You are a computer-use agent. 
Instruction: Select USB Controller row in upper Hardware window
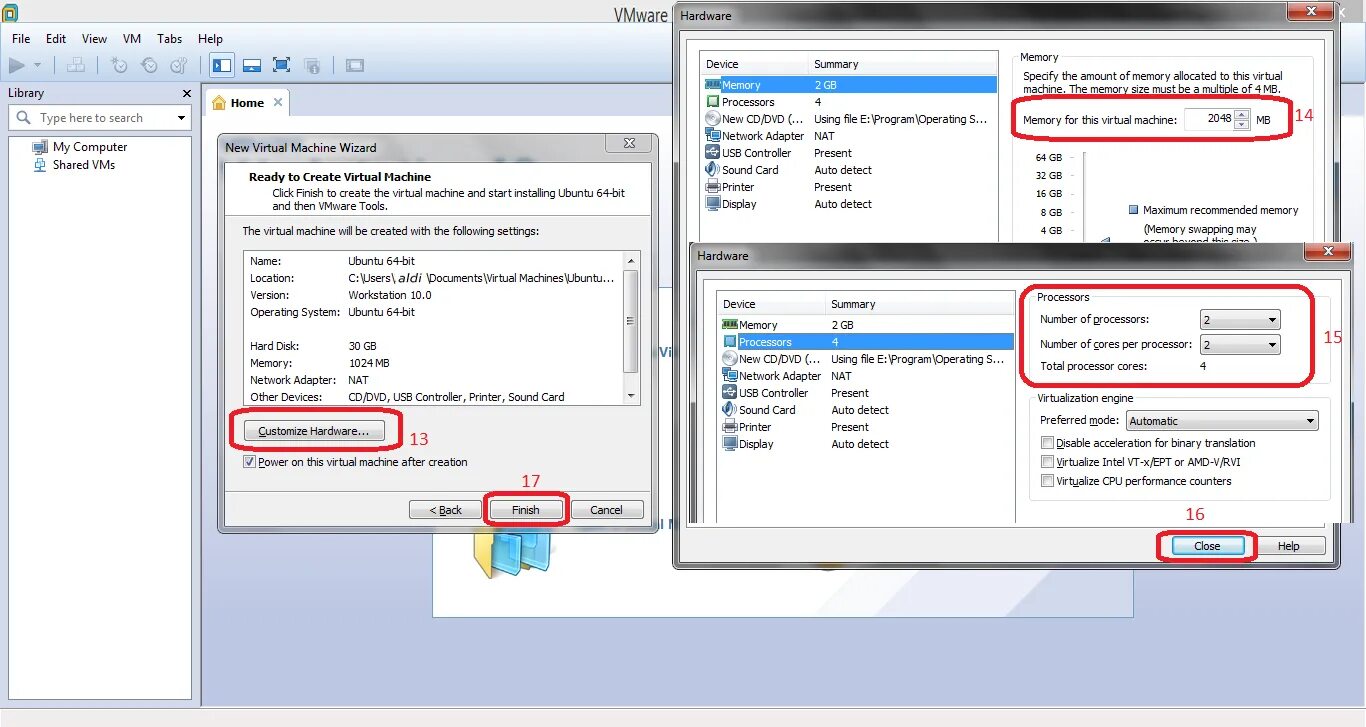click(x=849, y=153)
